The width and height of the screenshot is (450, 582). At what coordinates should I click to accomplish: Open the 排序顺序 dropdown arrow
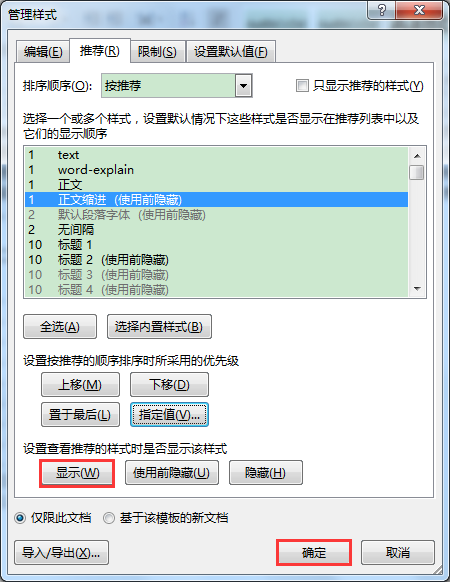[x=244, y=86]
